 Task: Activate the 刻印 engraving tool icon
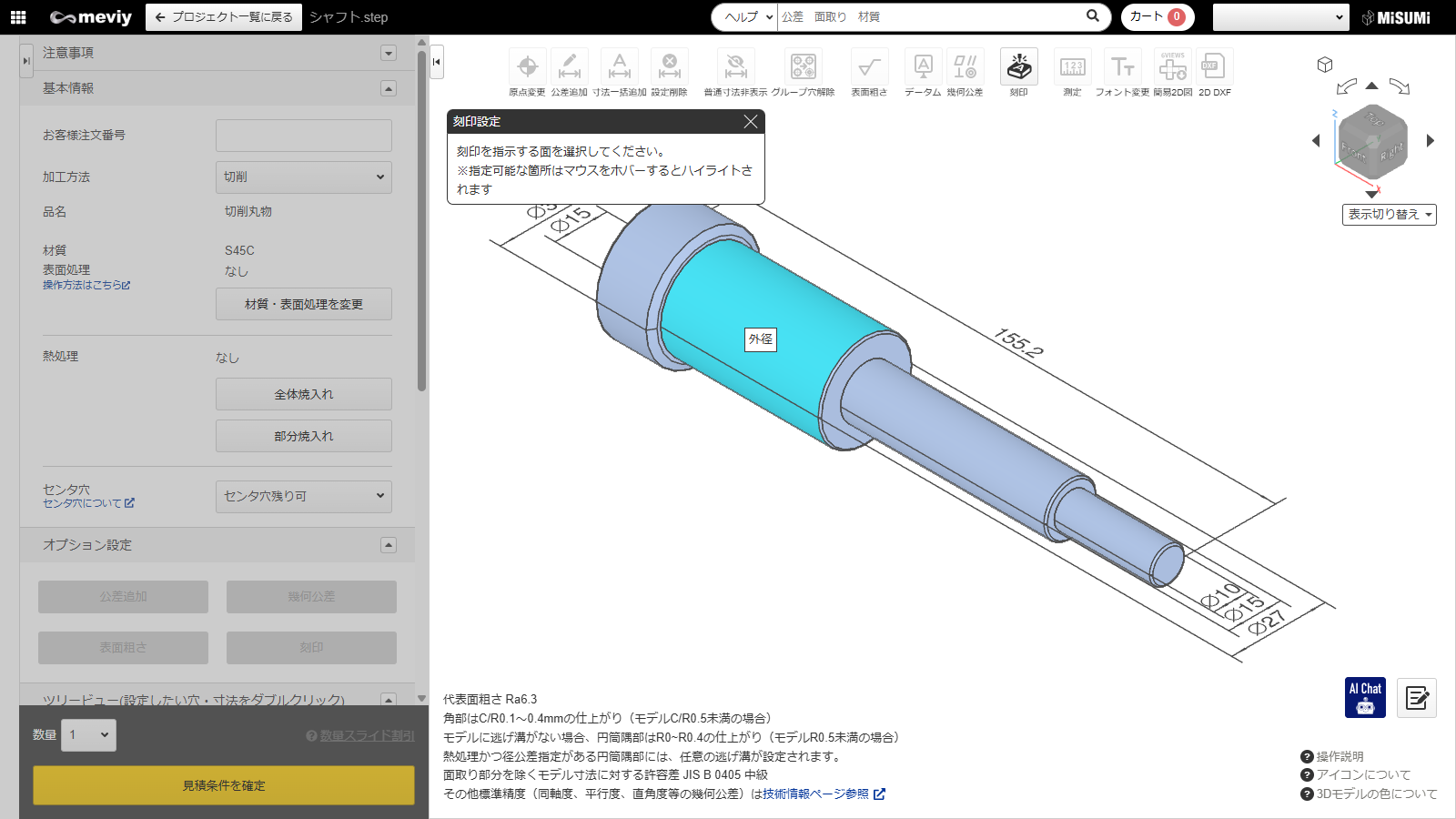click(1018, 67)
